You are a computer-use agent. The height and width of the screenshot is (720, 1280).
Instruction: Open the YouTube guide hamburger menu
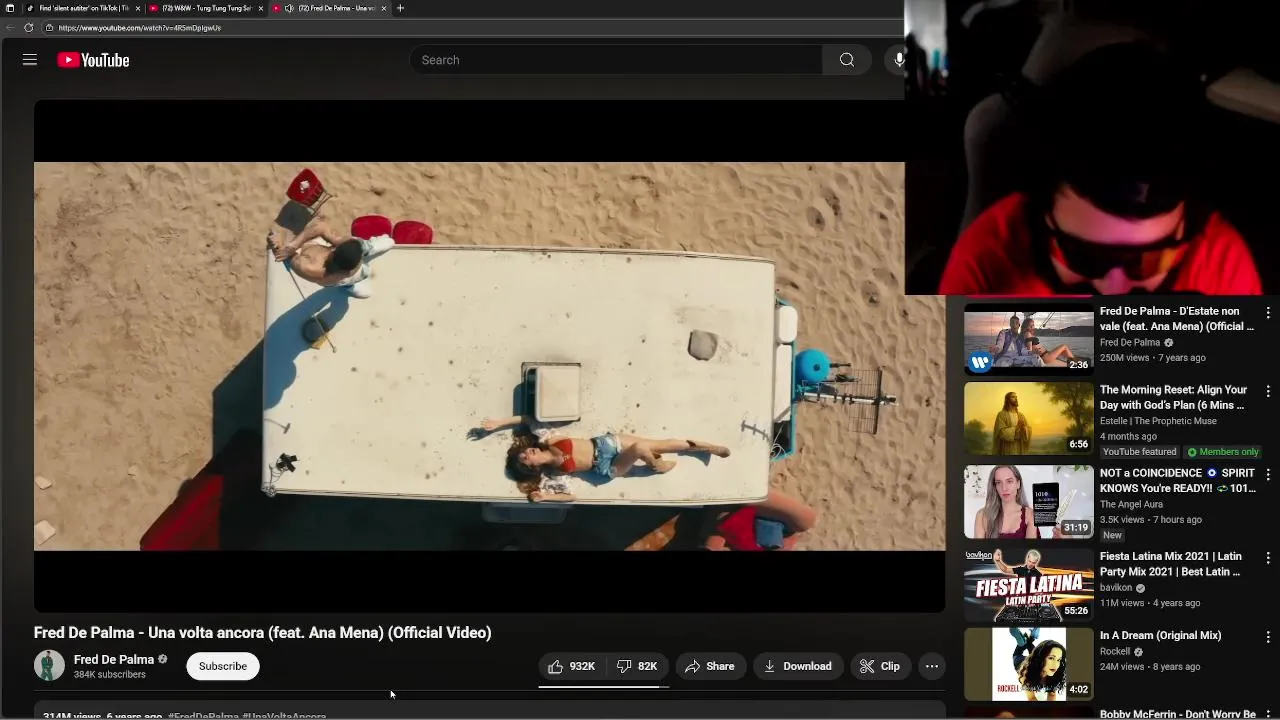(x=30, y=60)
